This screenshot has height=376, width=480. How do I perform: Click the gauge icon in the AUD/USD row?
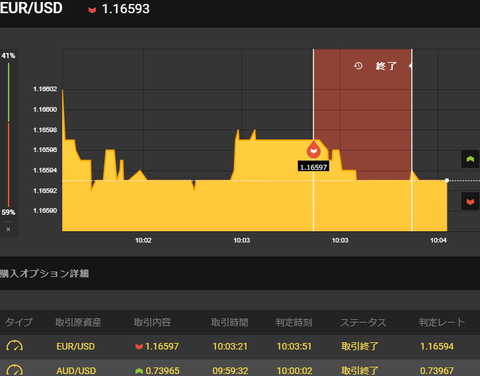pyautogui.click(x=15, y=370)
